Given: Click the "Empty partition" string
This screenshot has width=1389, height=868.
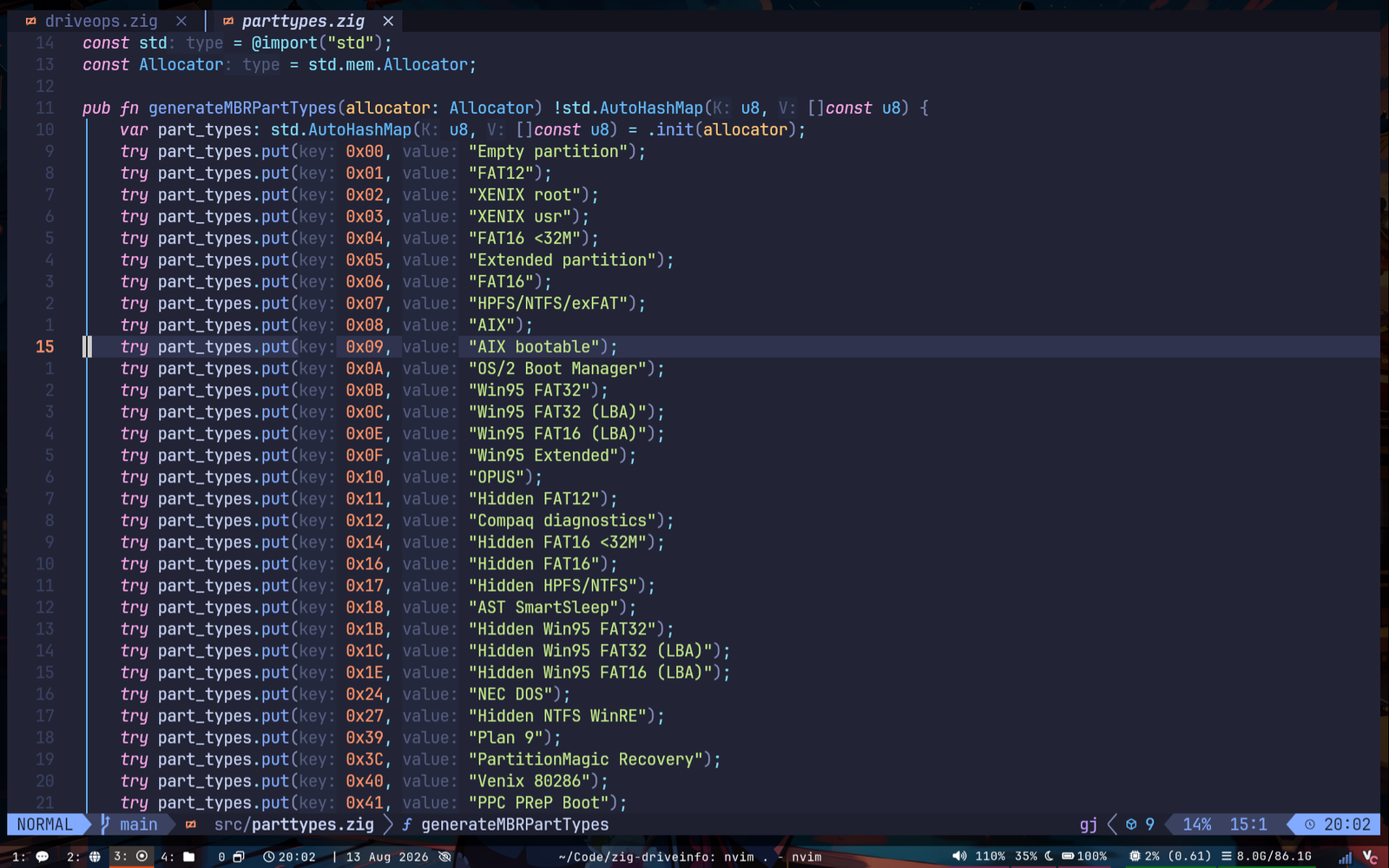Looking at the screenshot, I should (x=548, y=151).
